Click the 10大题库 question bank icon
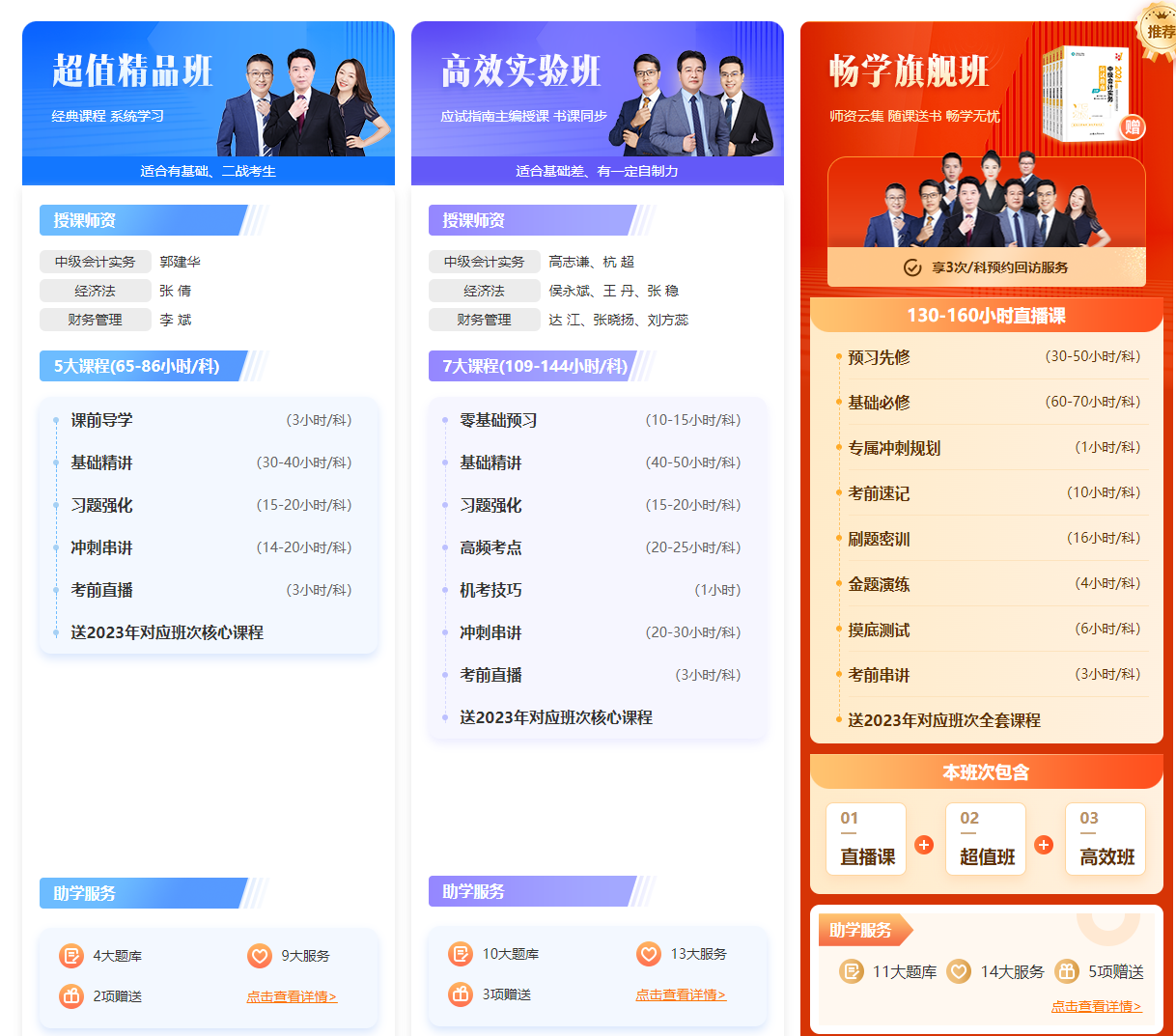The width and height of the screenshot is (1176, 1036). pyautogui.click(x=461, y=954)
